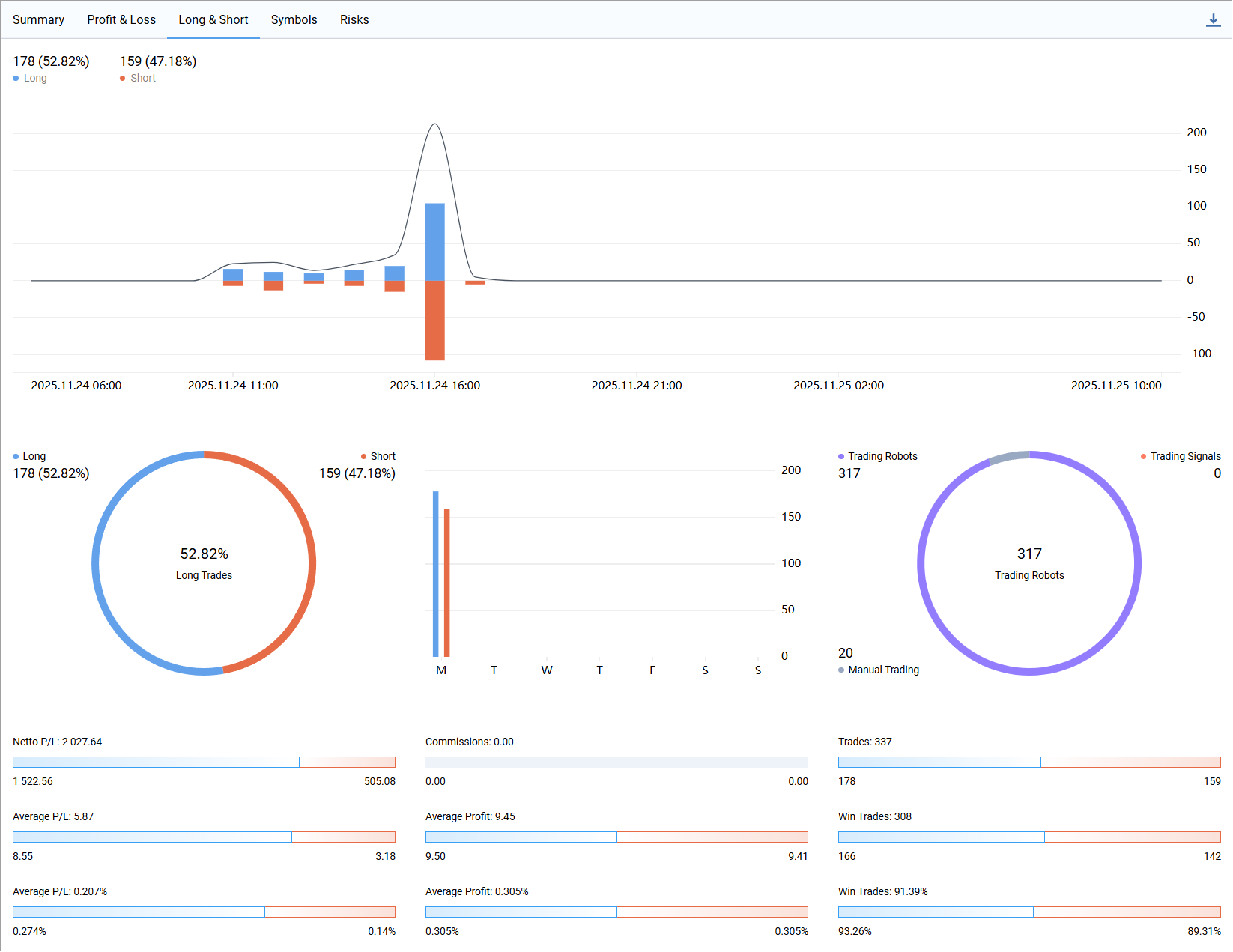
Task: Click the download report icon
Action: pos(1213,20)
